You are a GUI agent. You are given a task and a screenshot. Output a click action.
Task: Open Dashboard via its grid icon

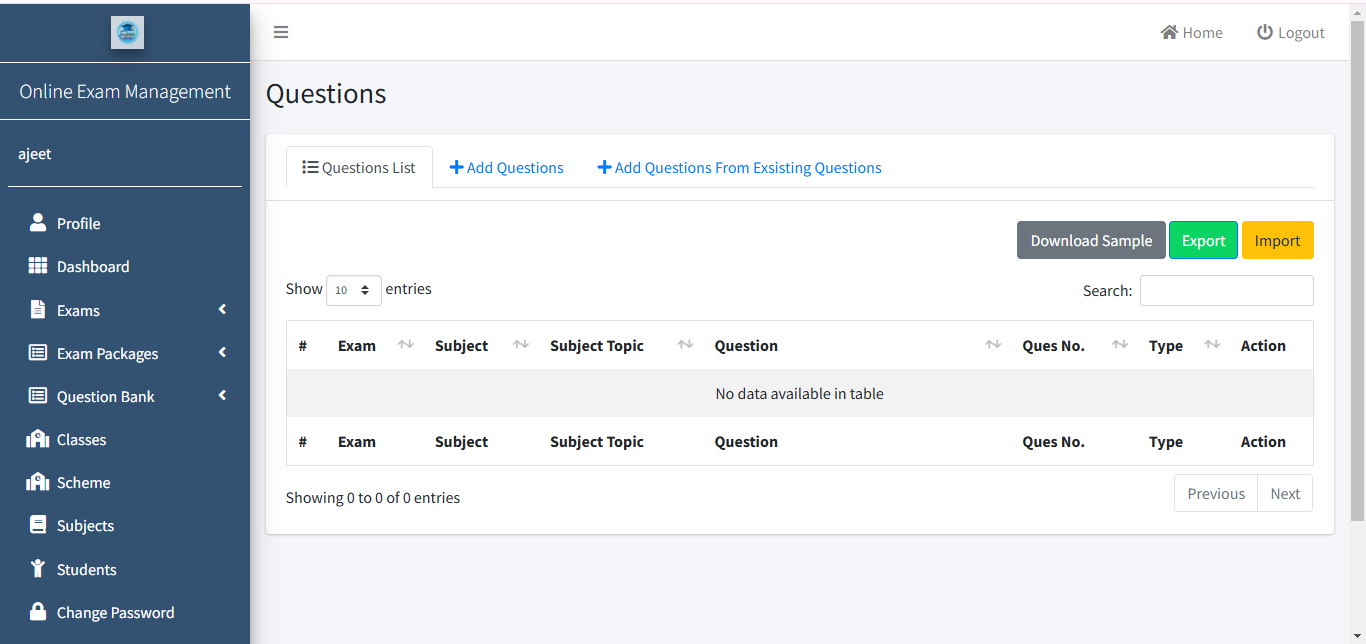(x=38, y=266)
